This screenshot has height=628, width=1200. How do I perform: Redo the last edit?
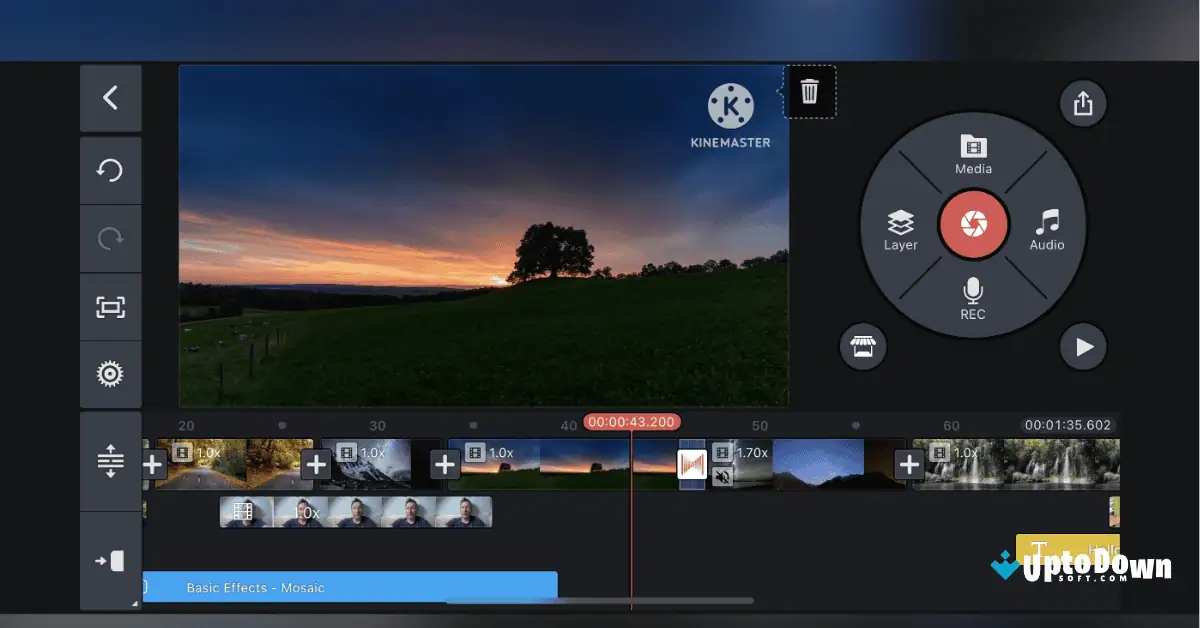[x=110, y=238]
